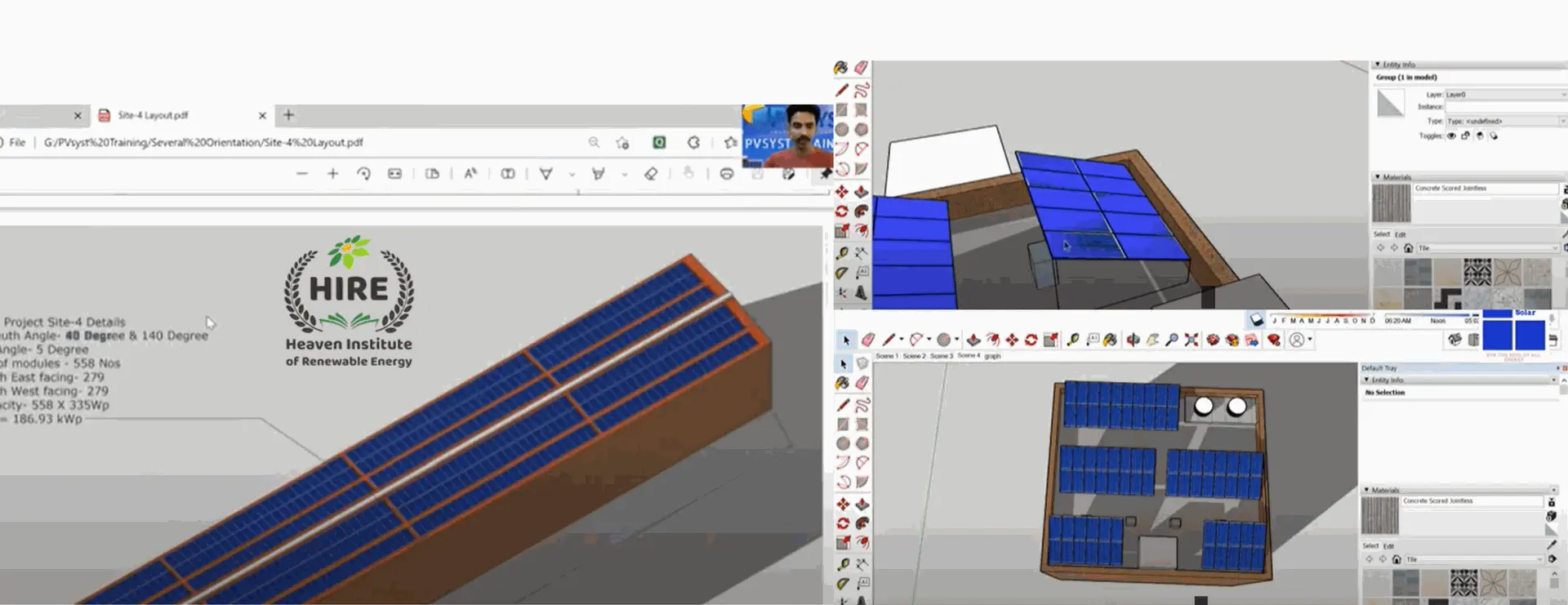This screenshot has width=1568, height=605.
Task: Open the Type undefined dropdown in Entity Info
Action: click(x=1505, y=121)
